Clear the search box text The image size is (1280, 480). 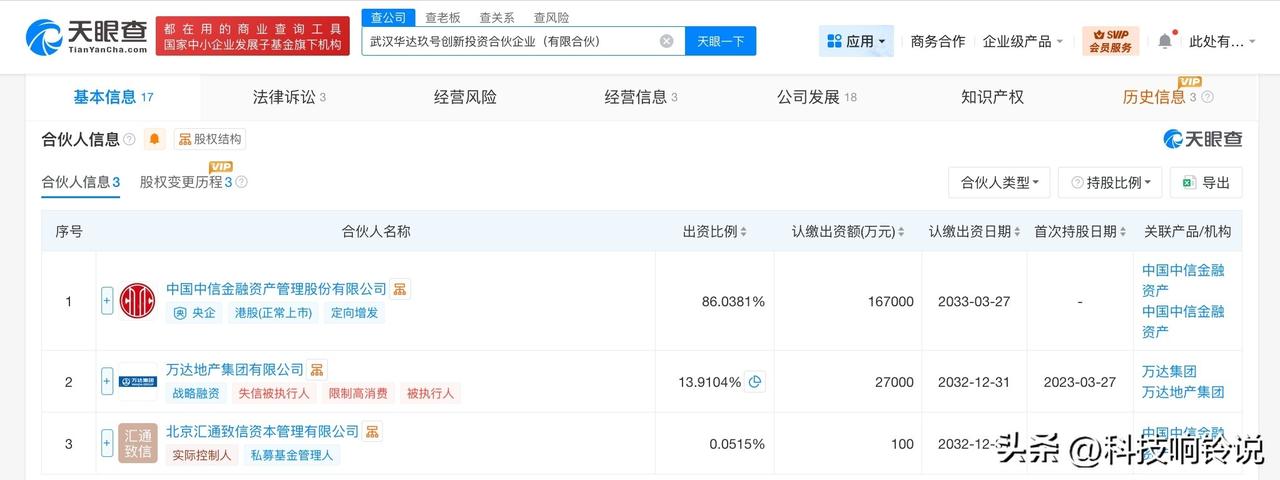click(666, 41)
